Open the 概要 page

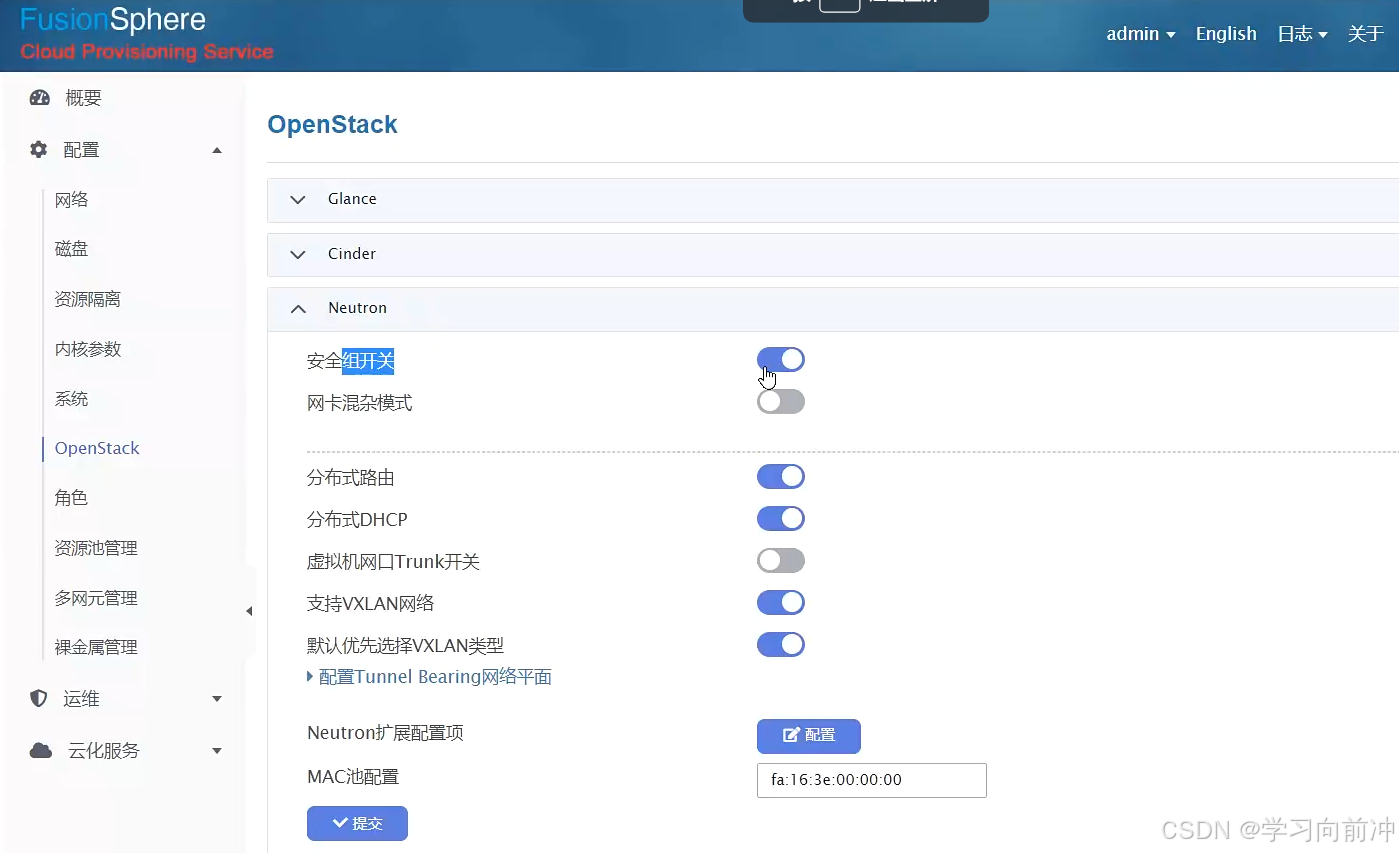tap(84, 98)
